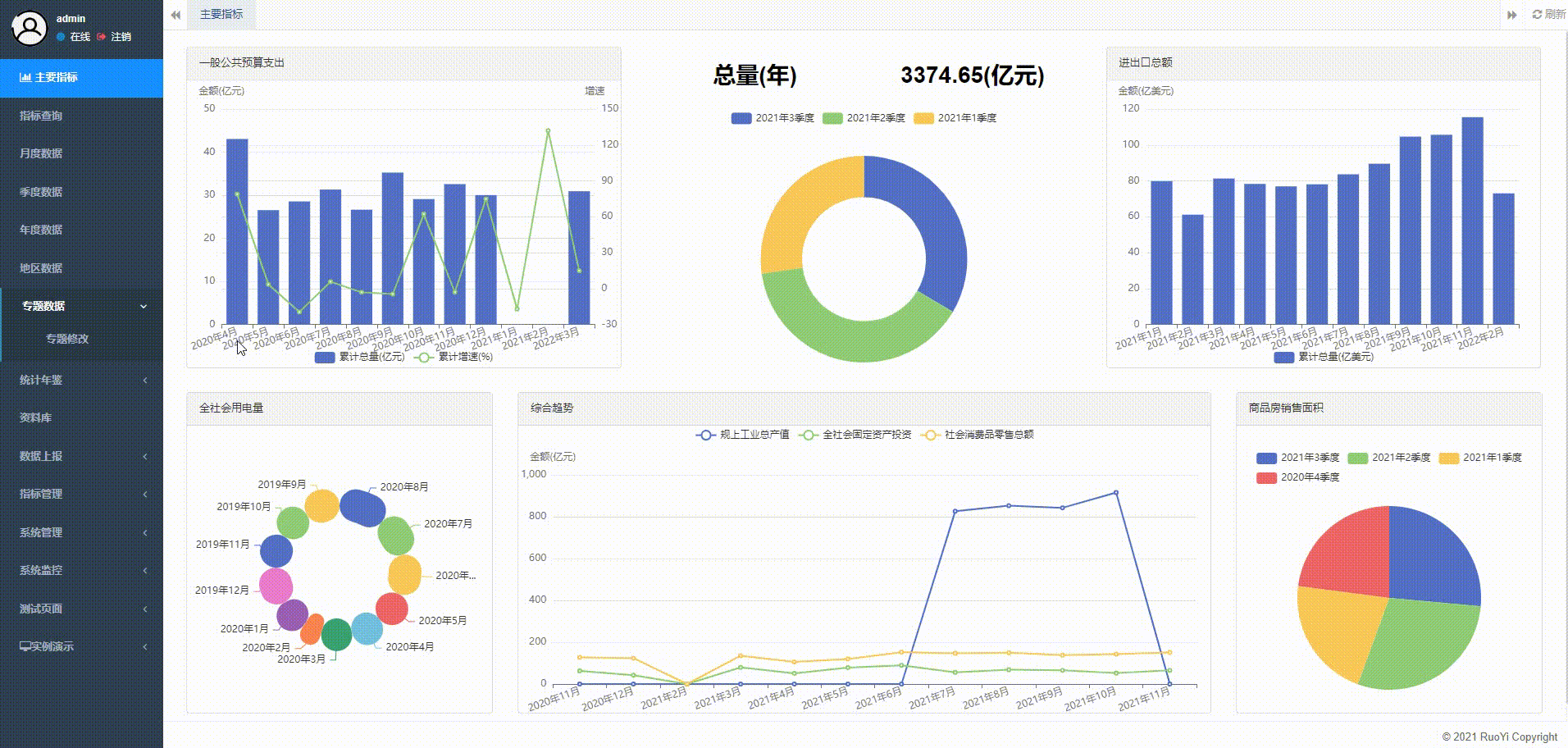
Task: Click the bar chart icon in 主要指标 menu
Action: (25, 77)
